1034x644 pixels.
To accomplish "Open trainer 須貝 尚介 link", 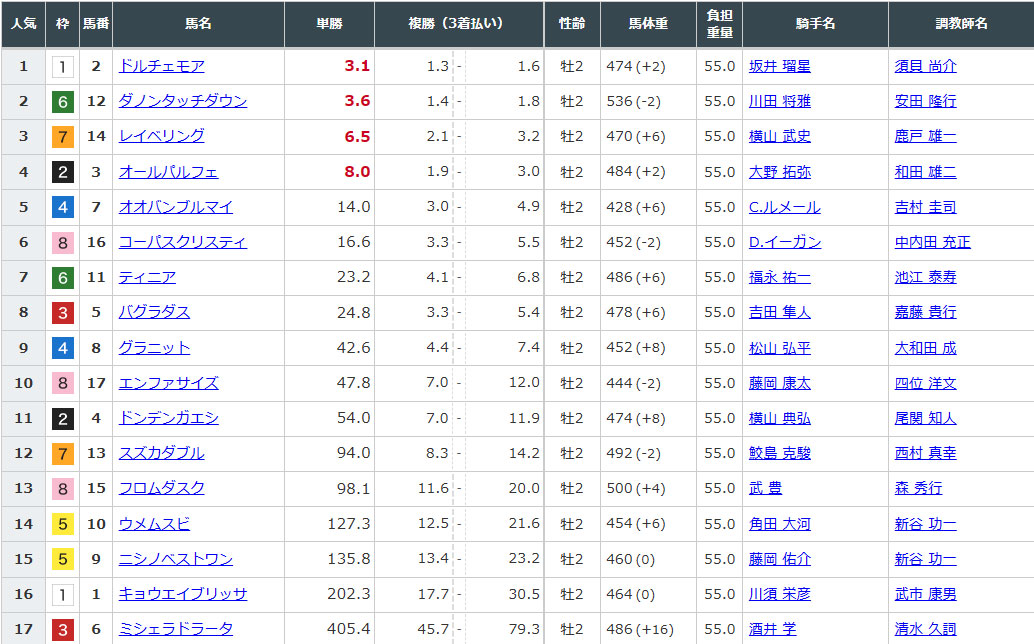I will (x=925, y=66).
